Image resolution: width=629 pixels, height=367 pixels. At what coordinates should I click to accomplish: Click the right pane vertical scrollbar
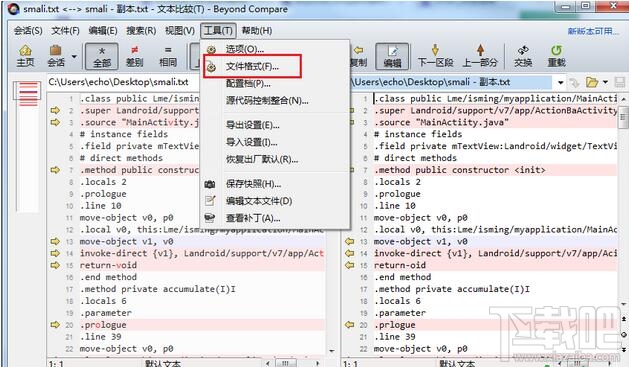(624, 201)
